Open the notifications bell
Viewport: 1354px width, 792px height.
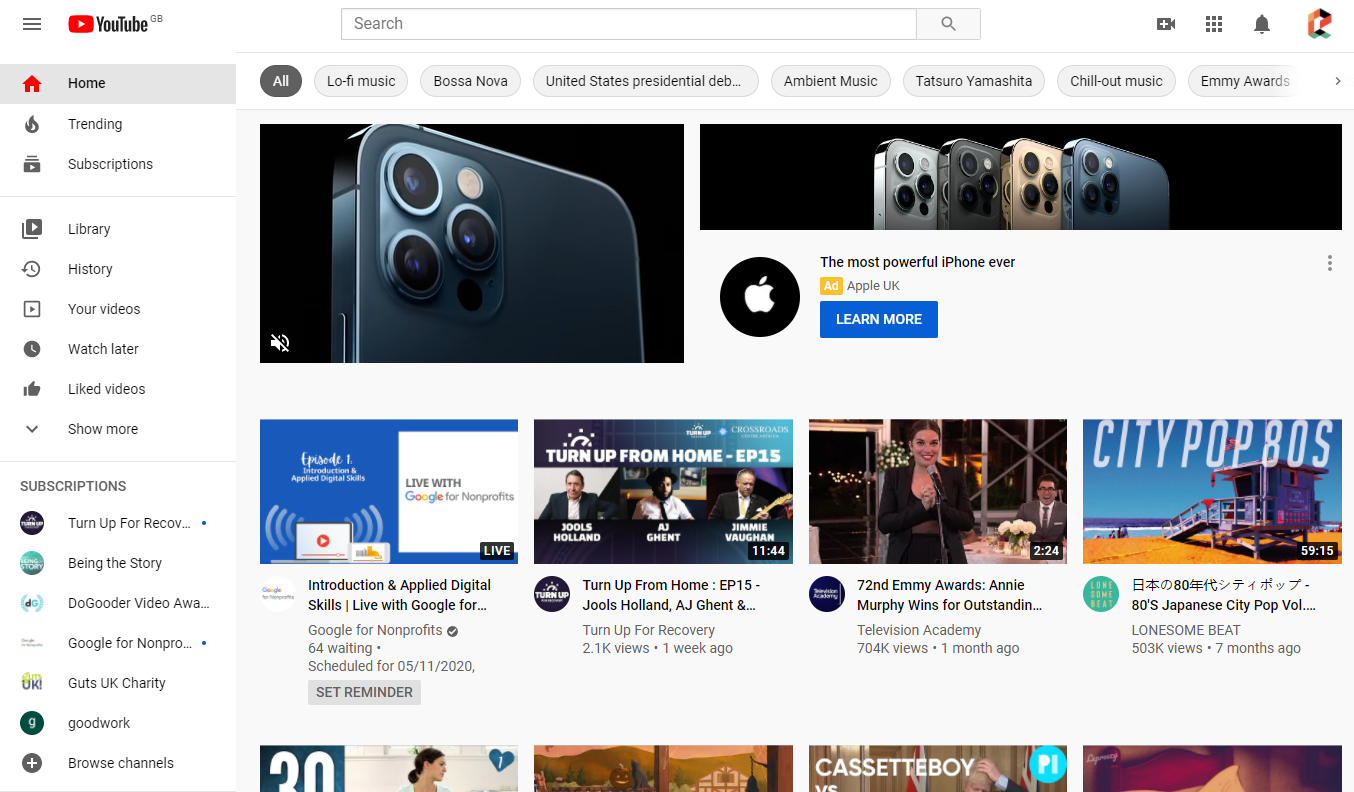(x=1262, y=24)
